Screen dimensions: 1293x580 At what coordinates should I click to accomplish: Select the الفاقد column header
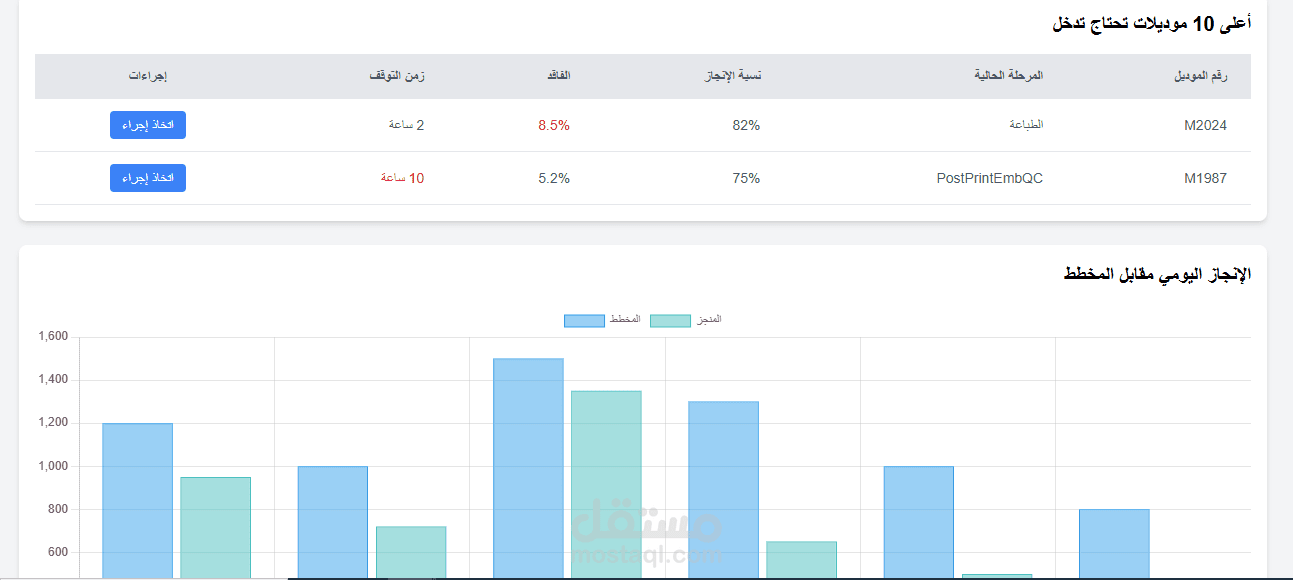(557, 76)
